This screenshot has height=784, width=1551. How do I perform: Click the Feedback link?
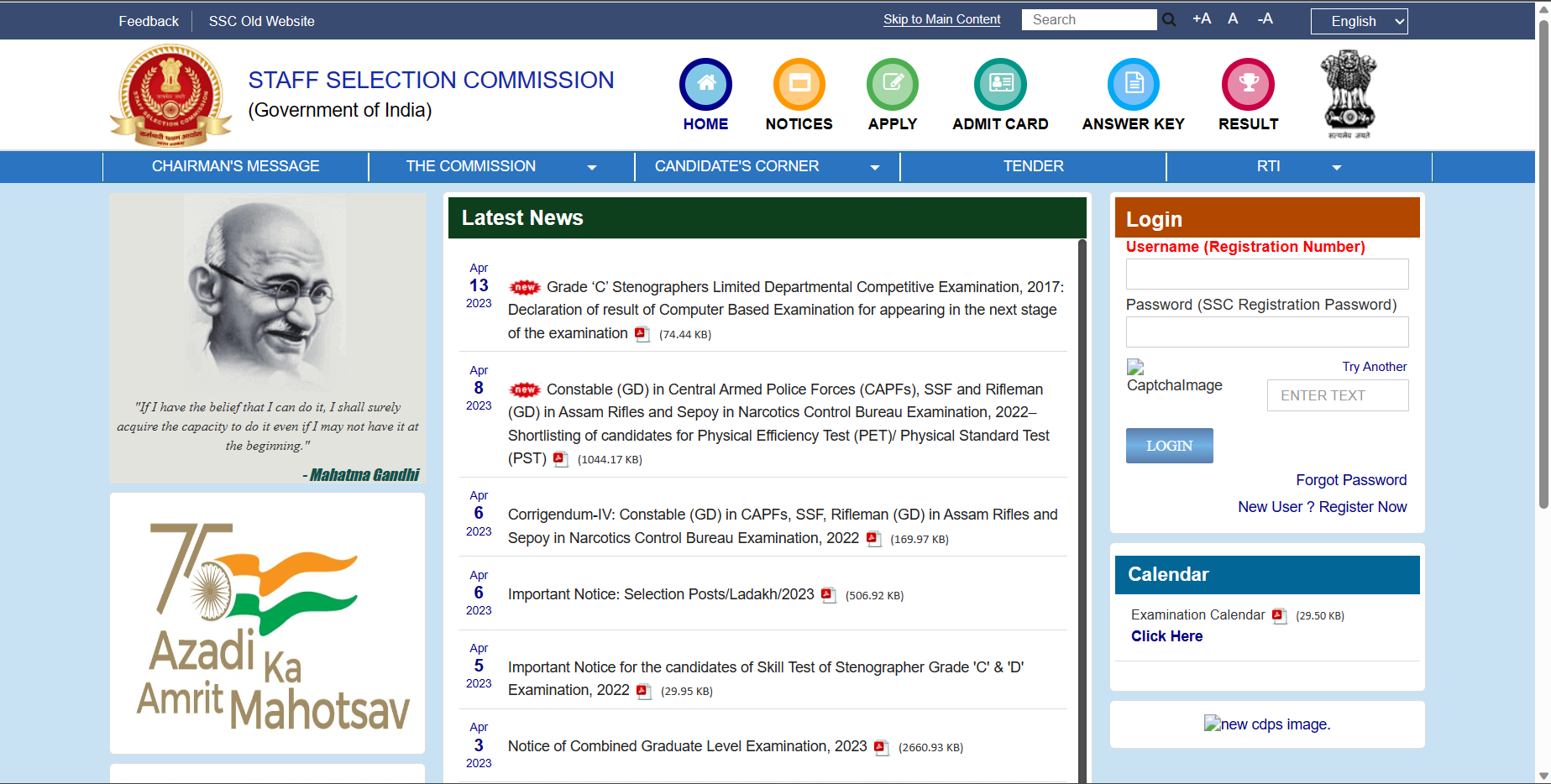(149, 21)
